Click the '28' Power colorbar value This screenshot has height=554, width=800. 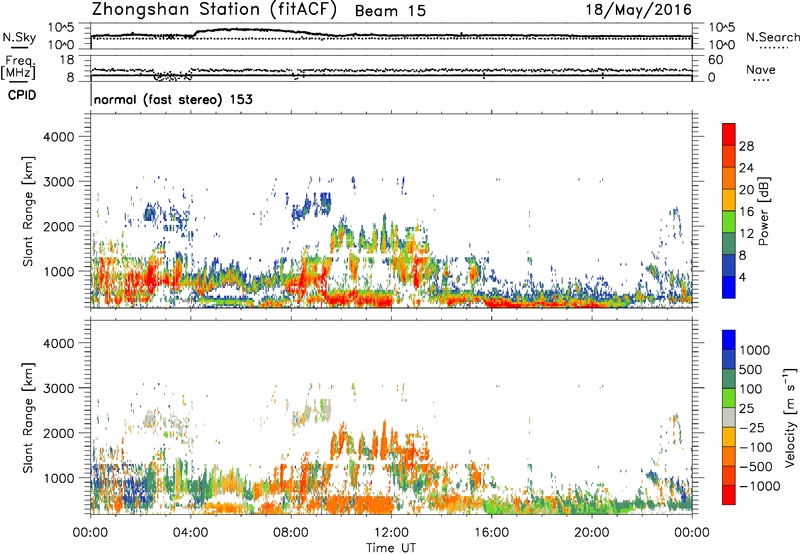tap(746, 146)
